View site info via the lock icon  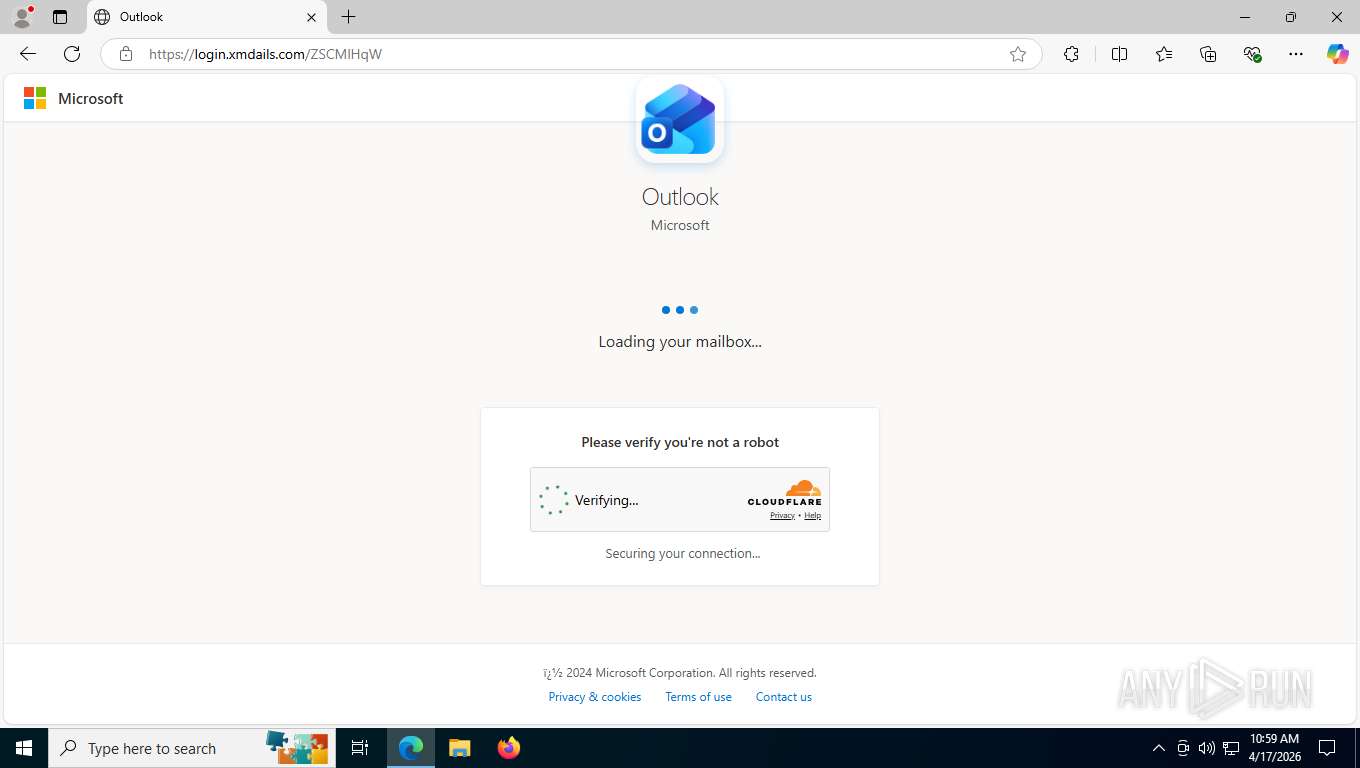tap(126, 54)
